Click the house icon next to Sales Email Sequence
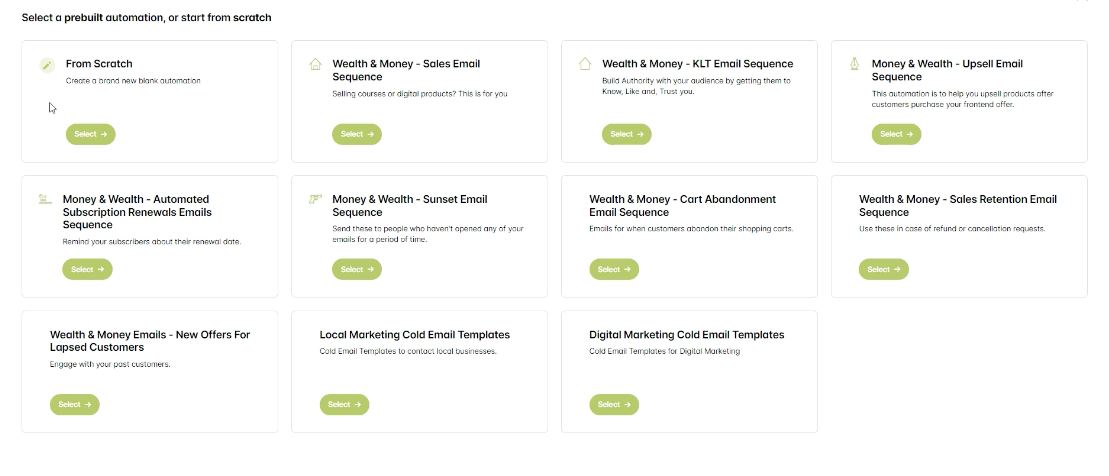 click(x=316, y=64)
